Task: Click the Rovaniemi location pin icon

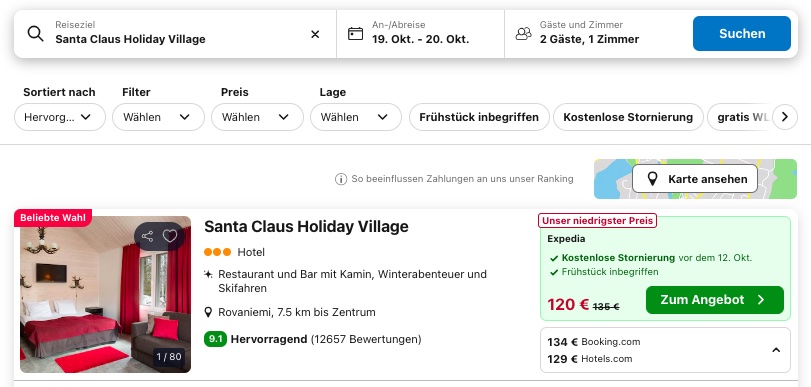Action: pyautogui.click(x=208, y=312)
